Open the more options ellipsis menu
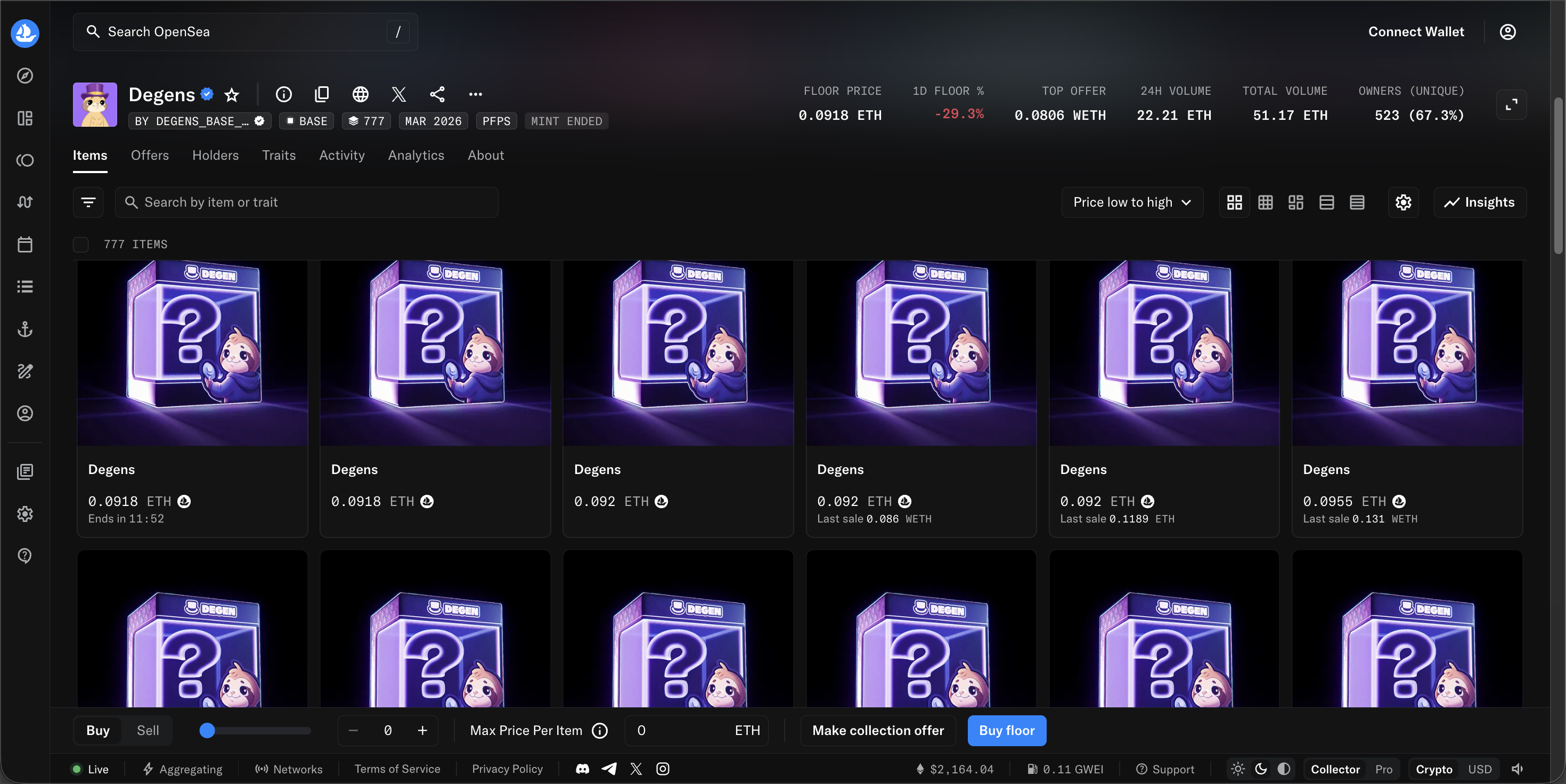This screenshot has width=1566, height=784. (475, 94)
